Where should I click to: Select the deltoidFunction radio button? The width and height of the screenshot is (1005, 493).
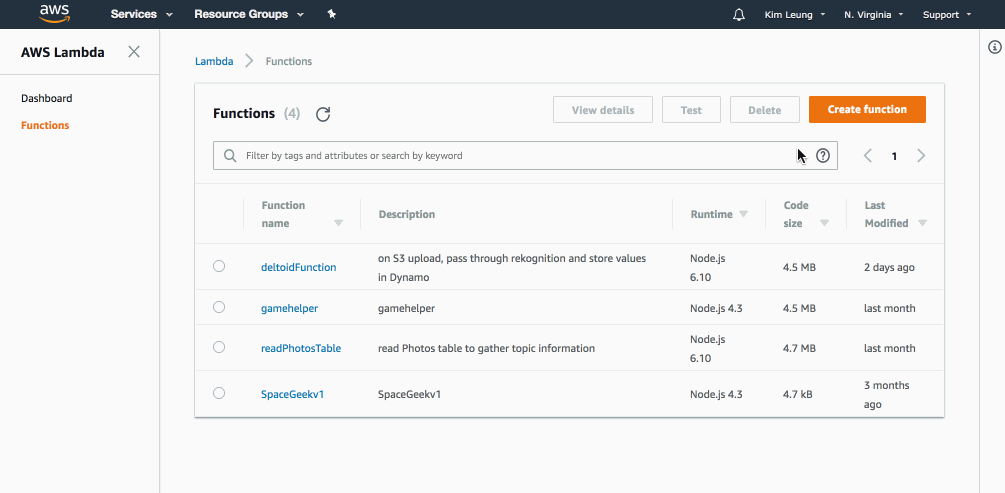pos(219,266)
